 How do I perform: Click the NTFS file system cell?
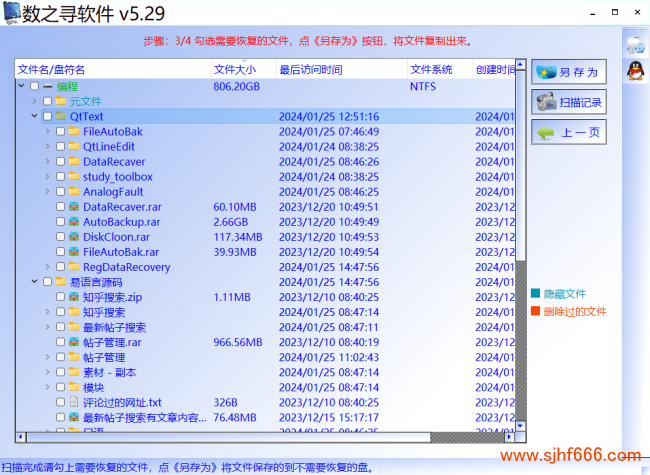pos(423,86)
